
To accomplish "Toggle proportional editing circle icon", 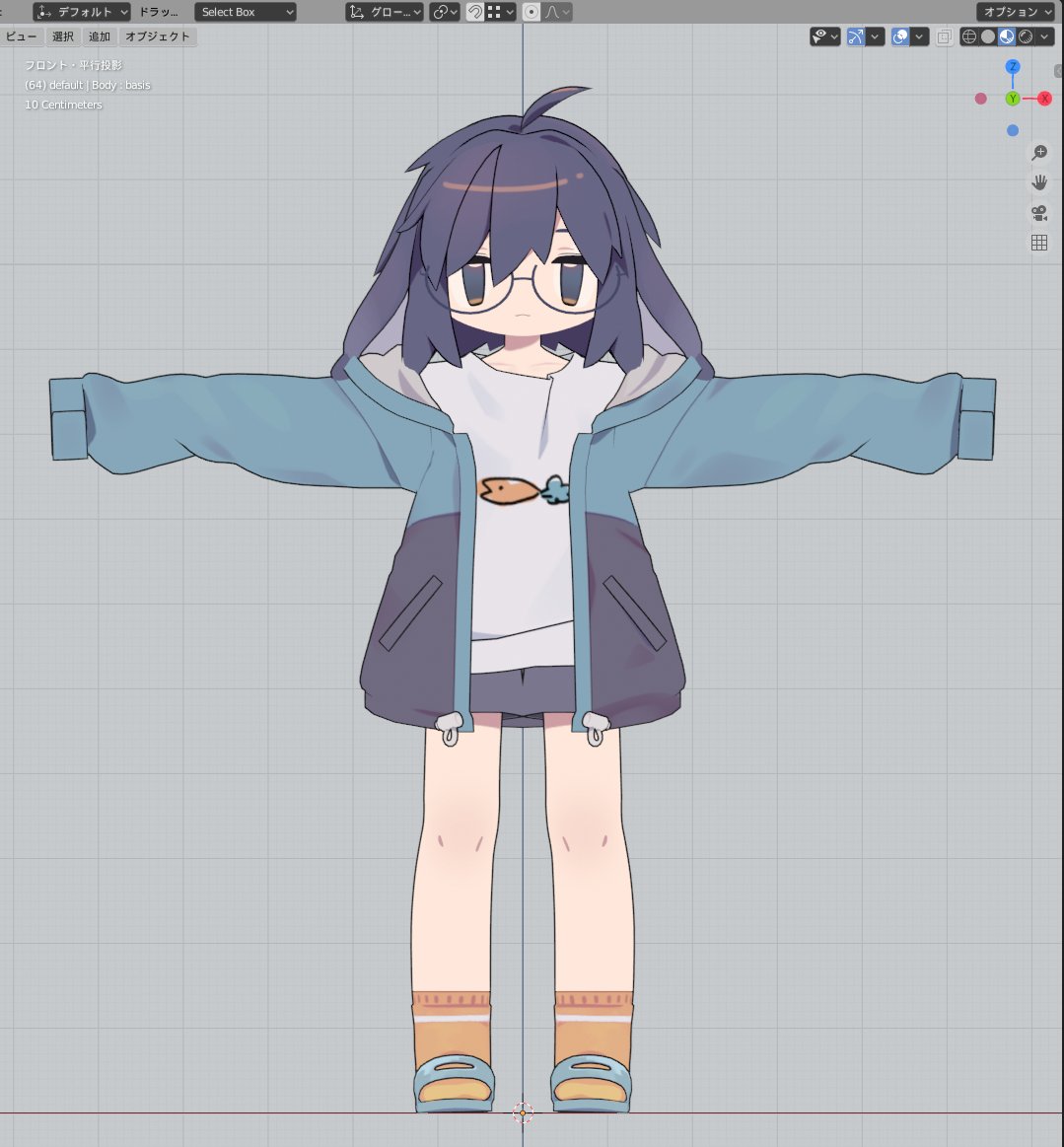I will point(532,12).
